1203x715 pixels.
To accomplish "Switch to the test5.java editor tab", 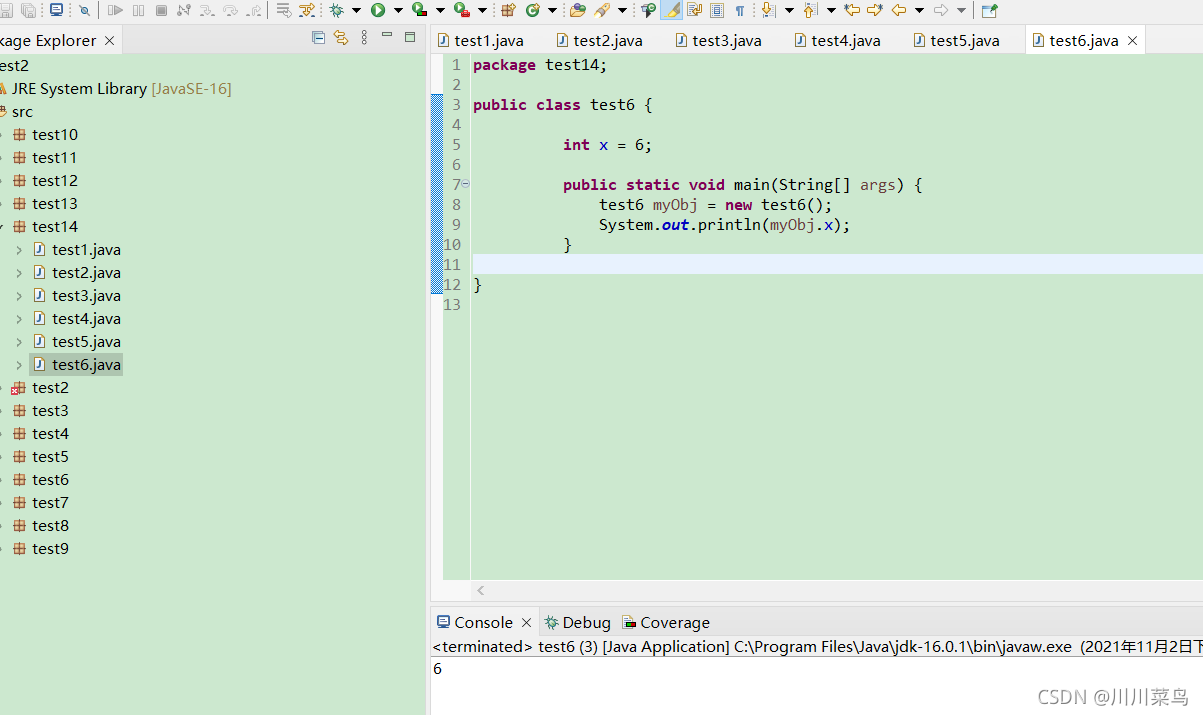I will pos(956,40).
